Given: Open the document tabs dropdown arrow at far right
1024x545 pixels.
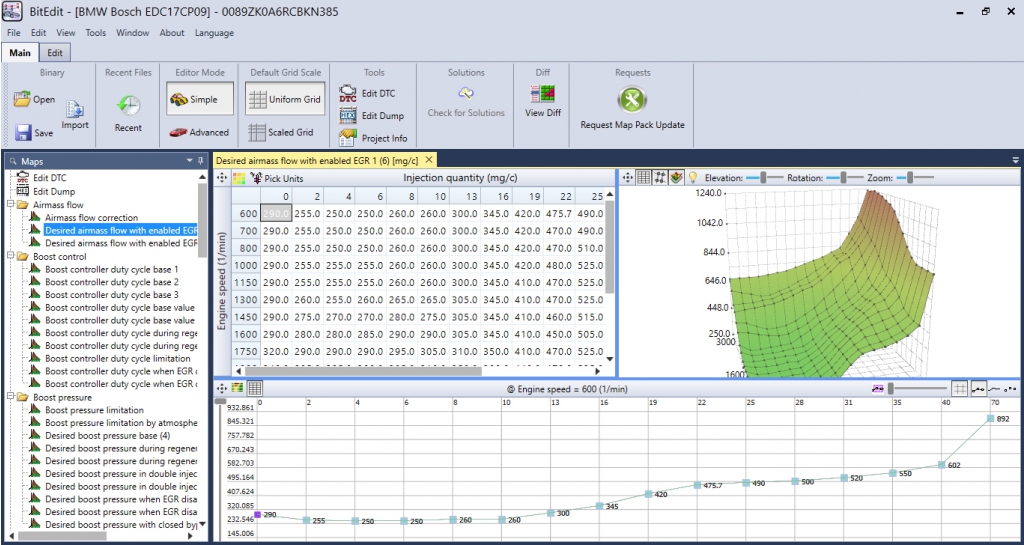Looking at the screenshot, I should 1016,160.
